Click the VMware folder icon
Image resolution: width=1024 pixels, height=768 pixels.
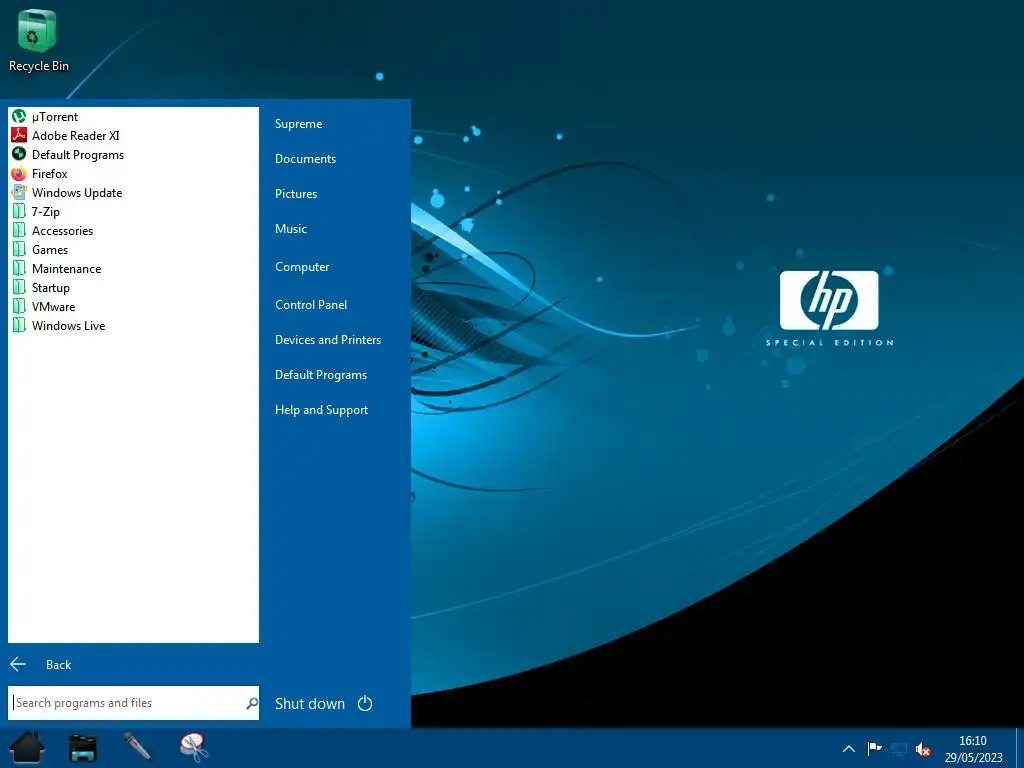pos(19,306)
